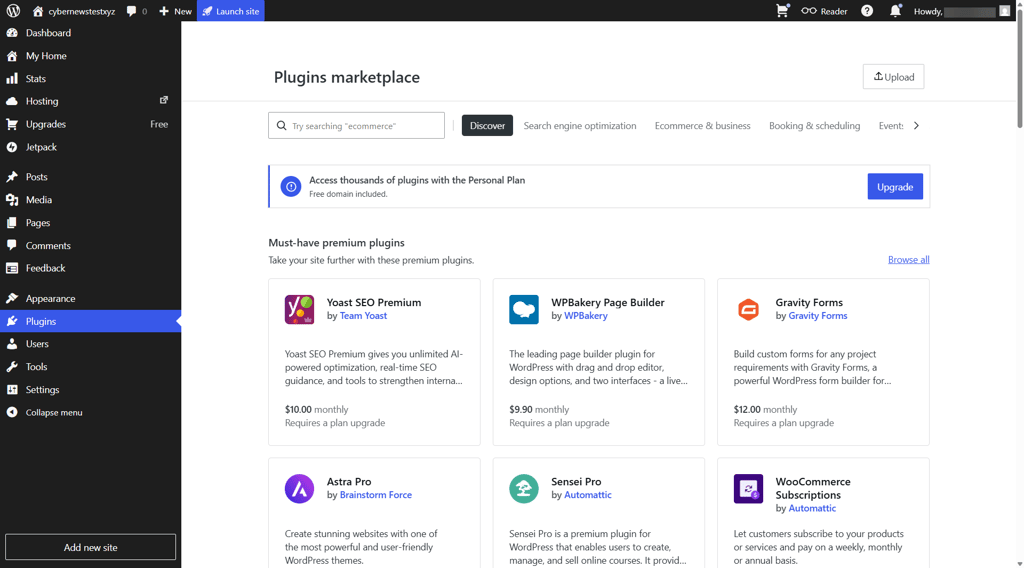
Task: Go to My Home in sidebar
Action: point(46,55)
